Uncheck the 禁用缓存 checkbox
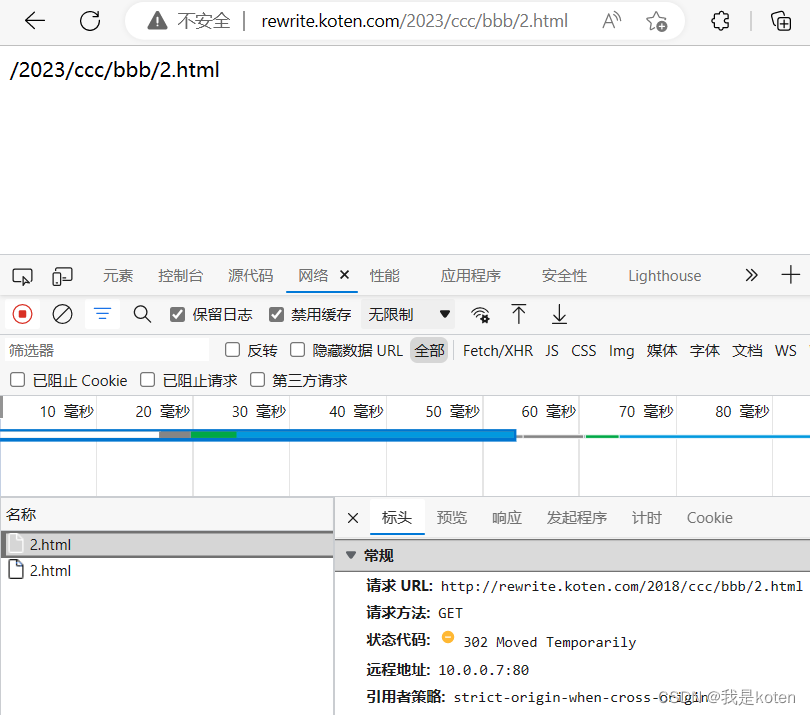810x715 pixels. pos(276,314)
